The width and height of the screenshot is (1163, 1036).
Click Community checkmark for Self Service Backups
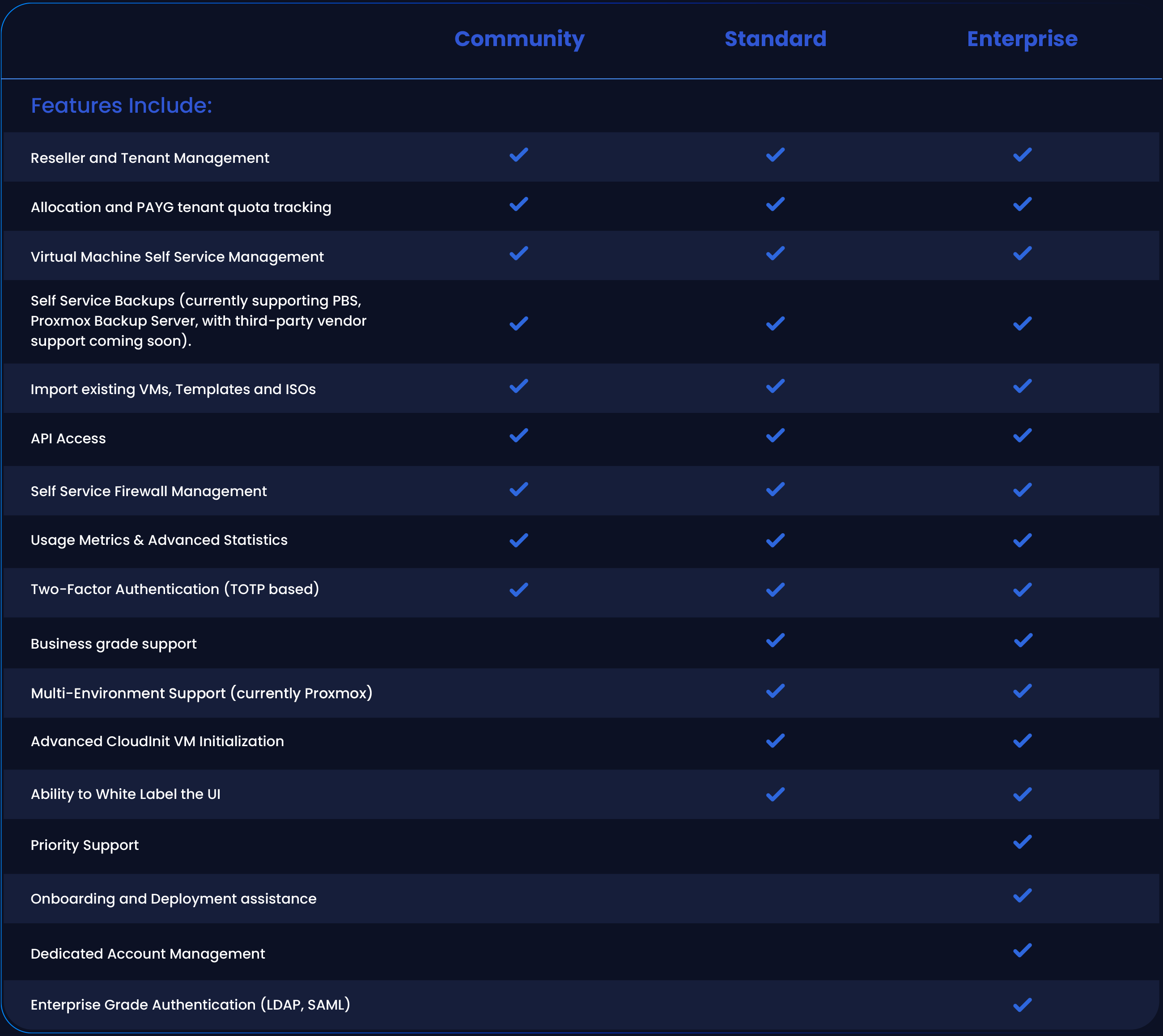click(x=518, y=323)
